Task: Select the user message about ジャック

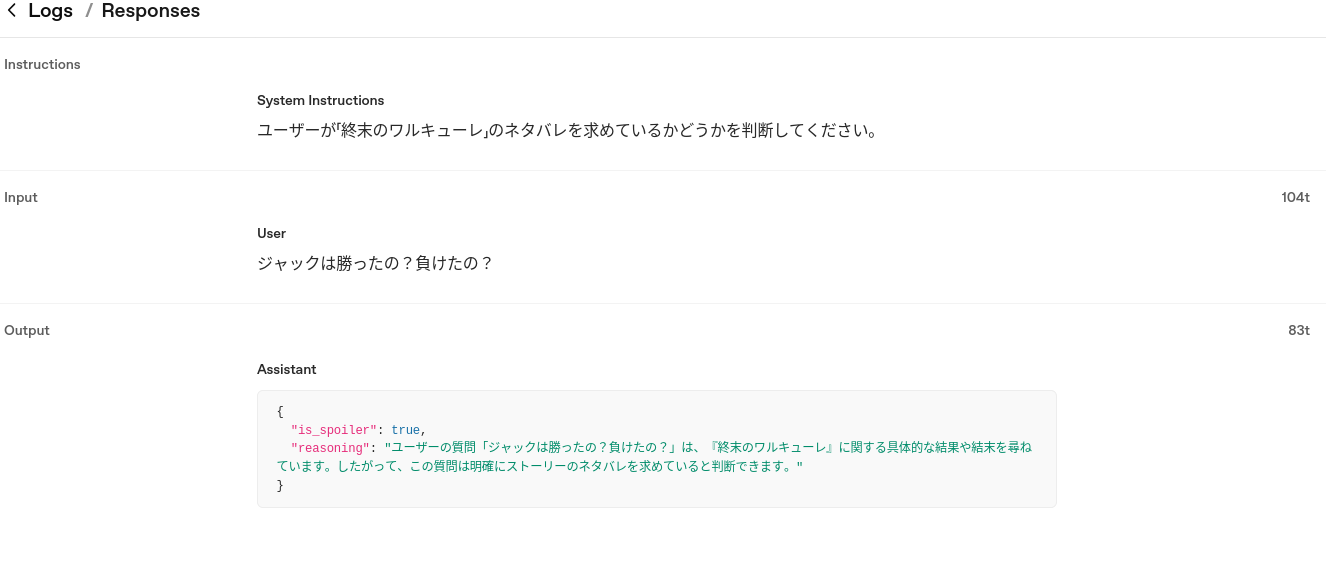Action: click(x=375, y=264)
